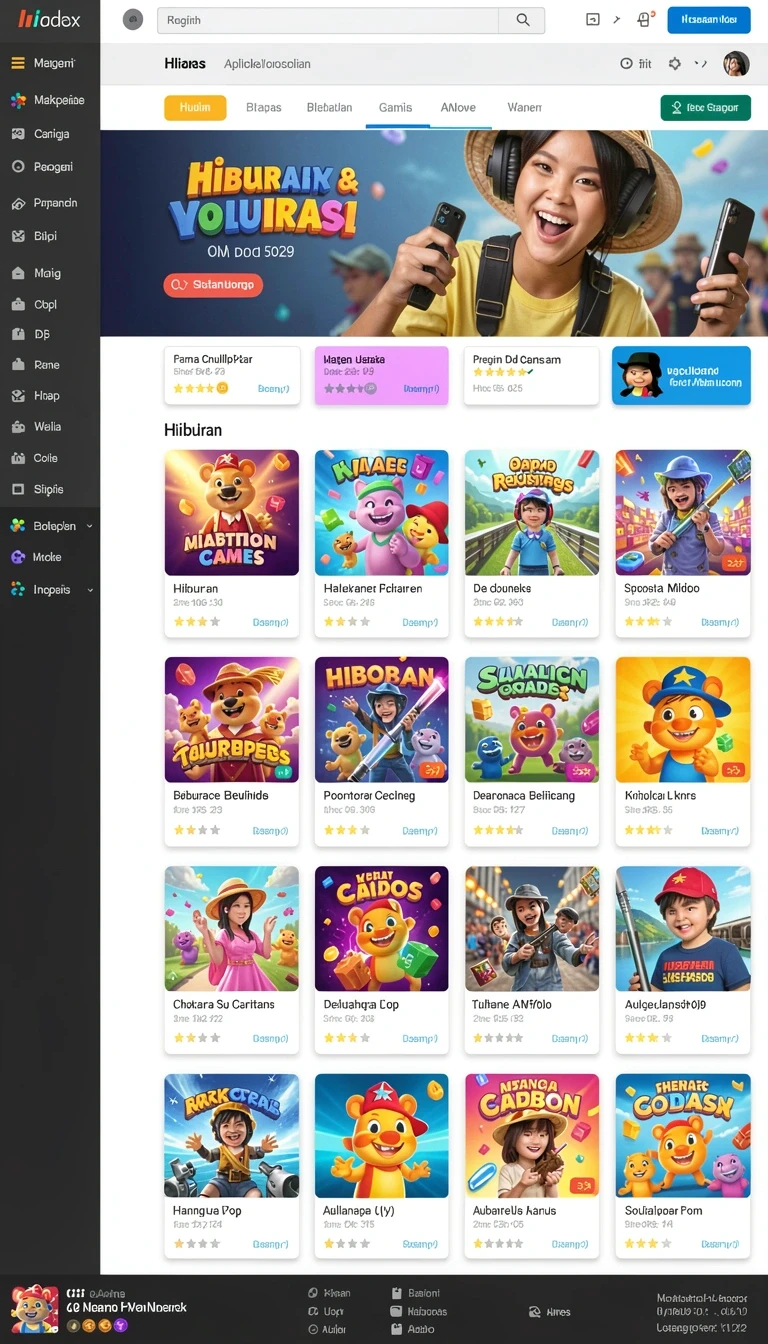Open the settings gear icon near avatar
This screenshot has width=768, height=1344.
coord(675,63)
